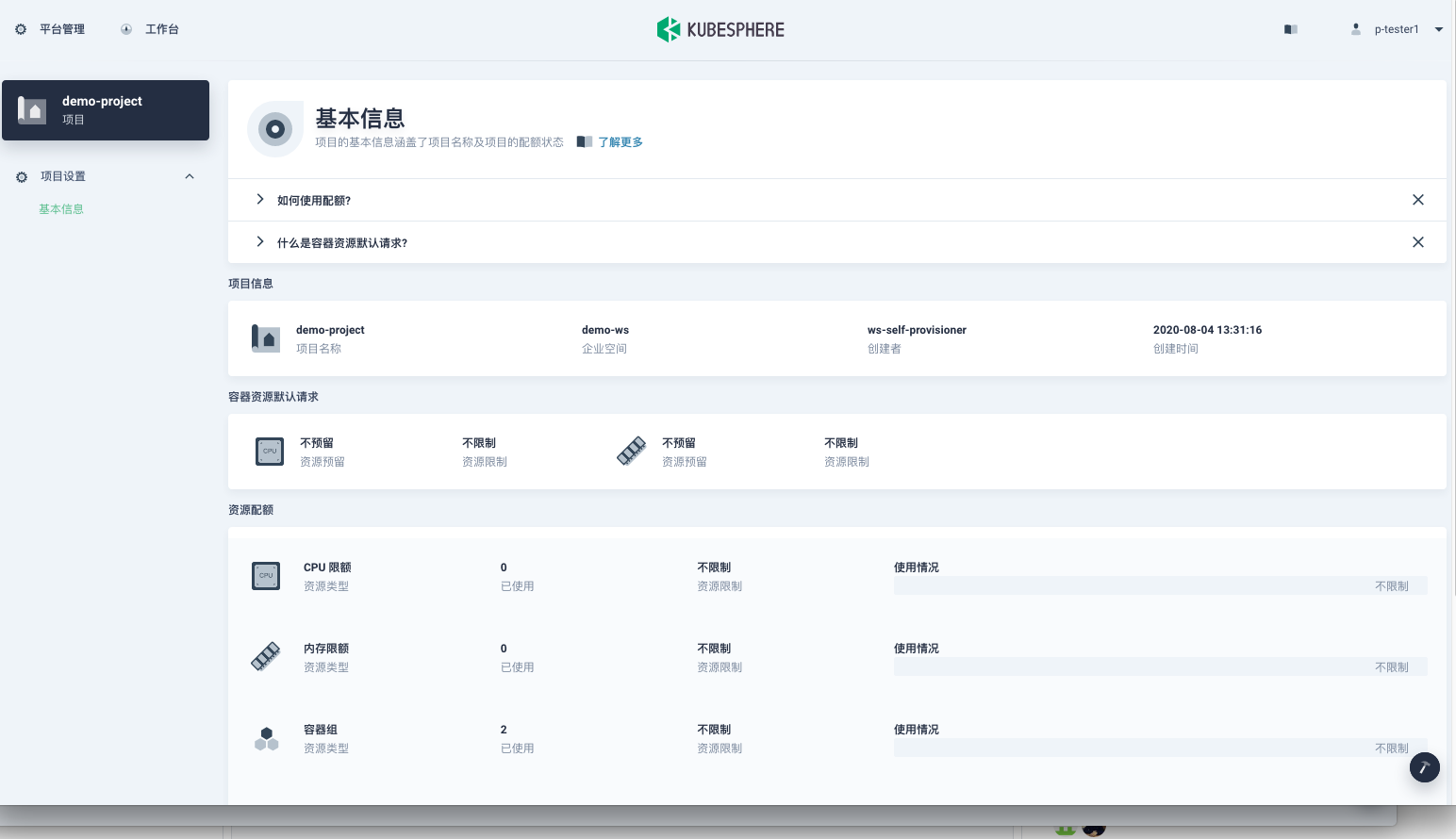Click the p-tester1 username
This screenshot has height=839, width=1456.
point(1397,29)
